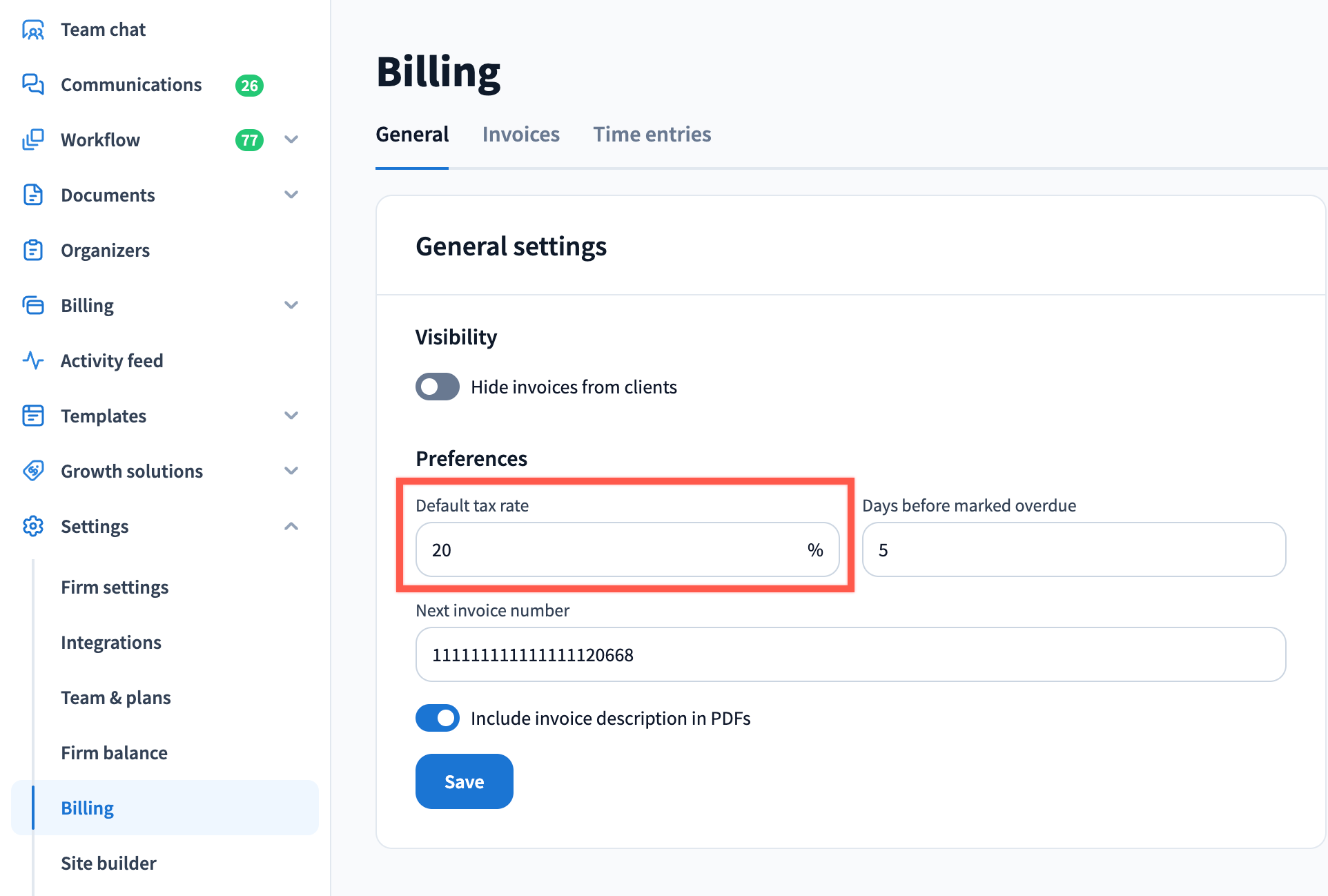Image resolution: width=1328 pixels, height=896 pixels.
Task: Go to Firm settings page
Action: coord(115,587)
